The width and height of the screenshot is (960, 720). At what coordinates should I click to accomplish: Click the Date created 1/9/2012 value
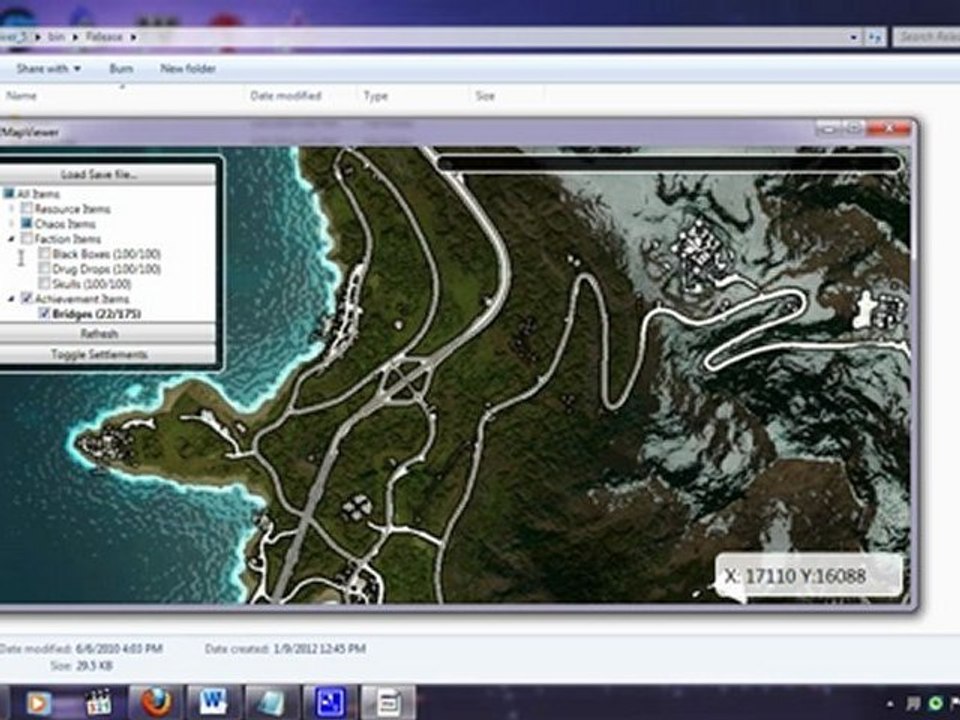[x=320, y=648]
